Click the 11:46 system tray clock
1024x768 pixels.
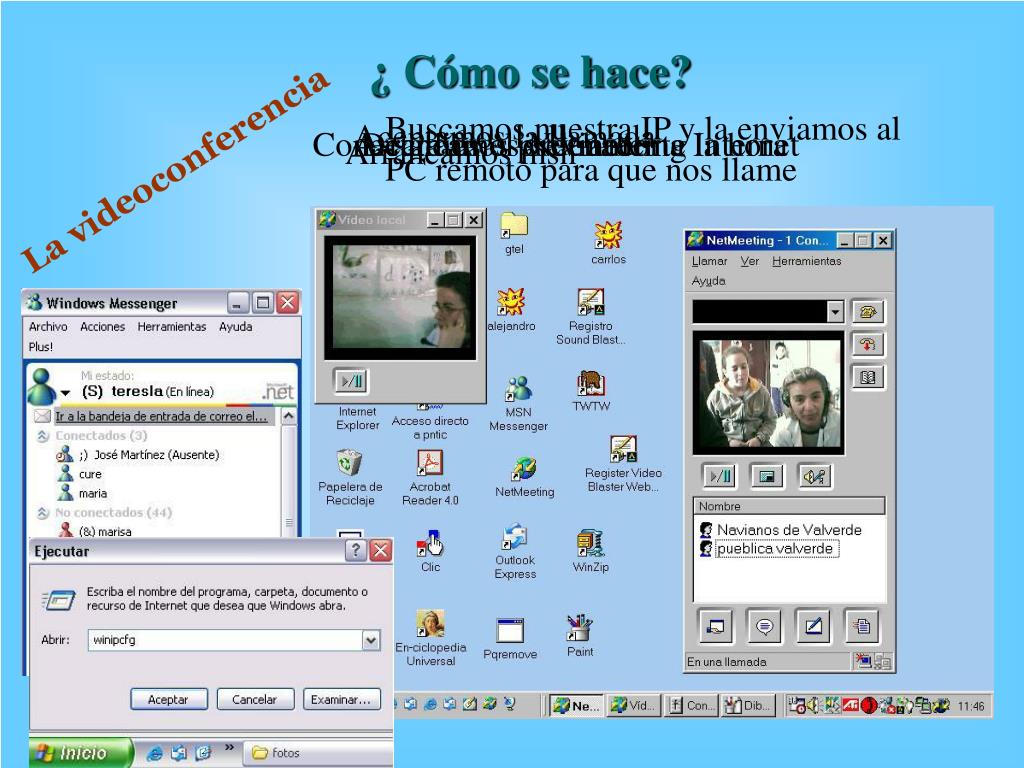pos(970,706)
